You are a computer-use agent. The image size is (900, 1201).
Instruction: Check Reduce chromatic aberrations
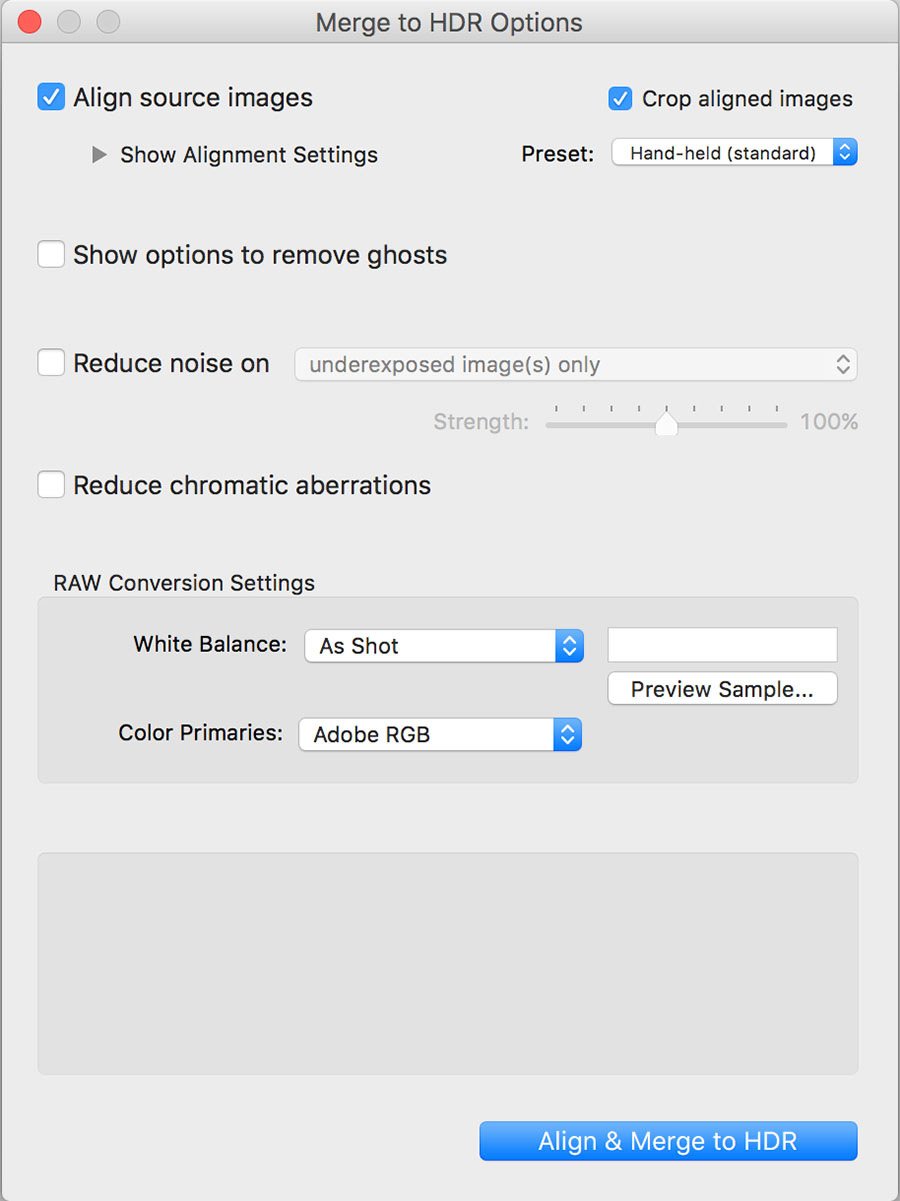[50, 484]
